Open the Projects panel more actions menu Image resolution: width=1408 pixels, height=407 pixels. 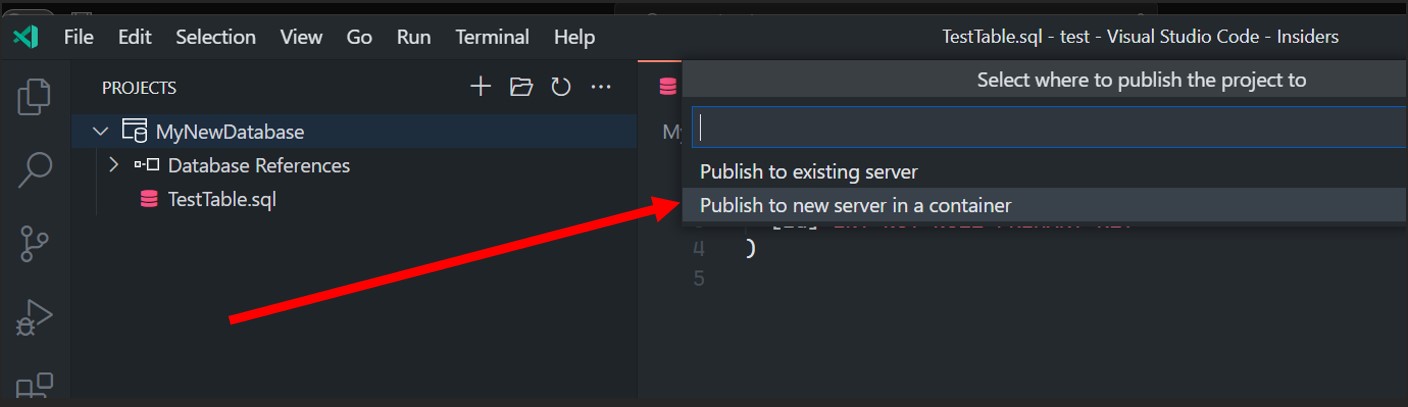[601, 88]
